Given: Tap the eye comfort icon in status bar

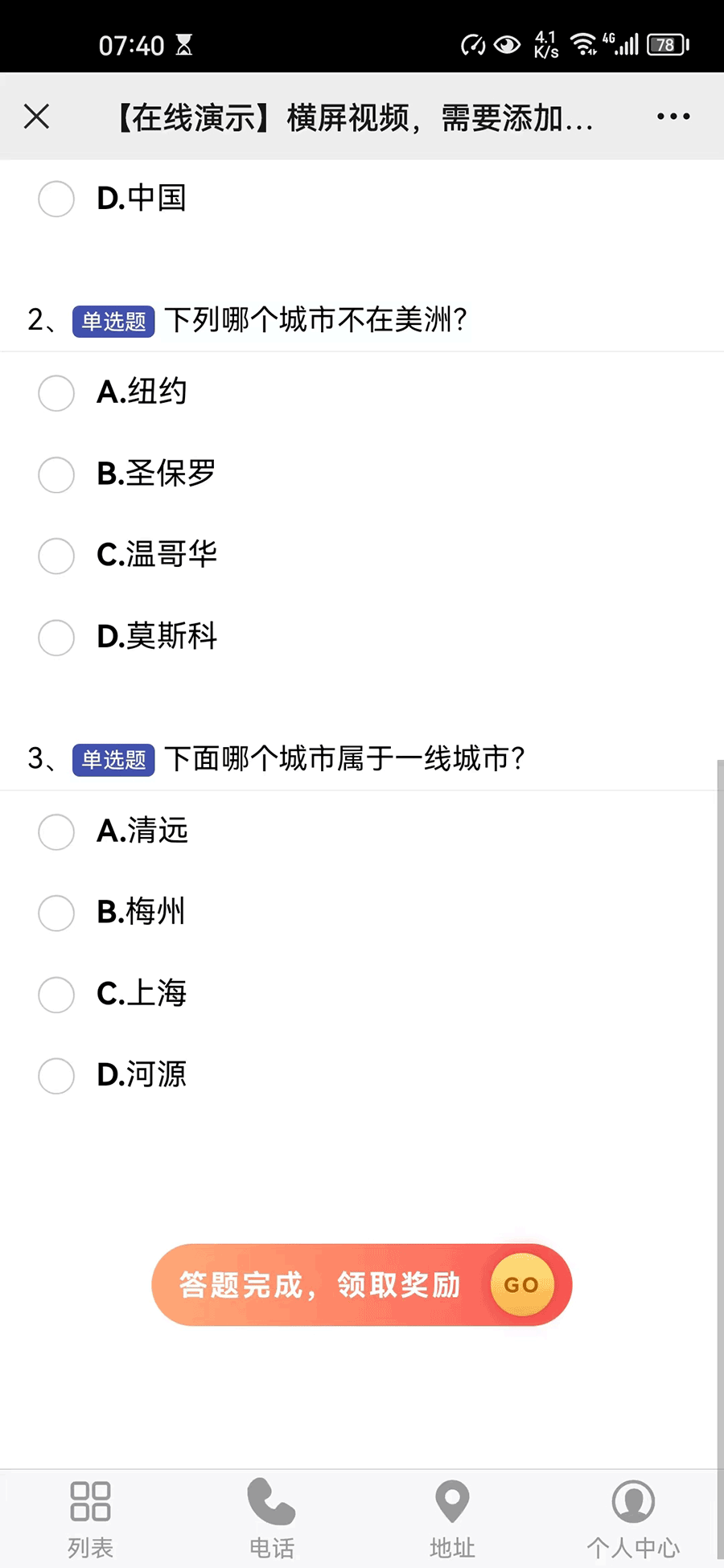Looking at the screenshot, I should pyautogui.click(x=508, y=44).
